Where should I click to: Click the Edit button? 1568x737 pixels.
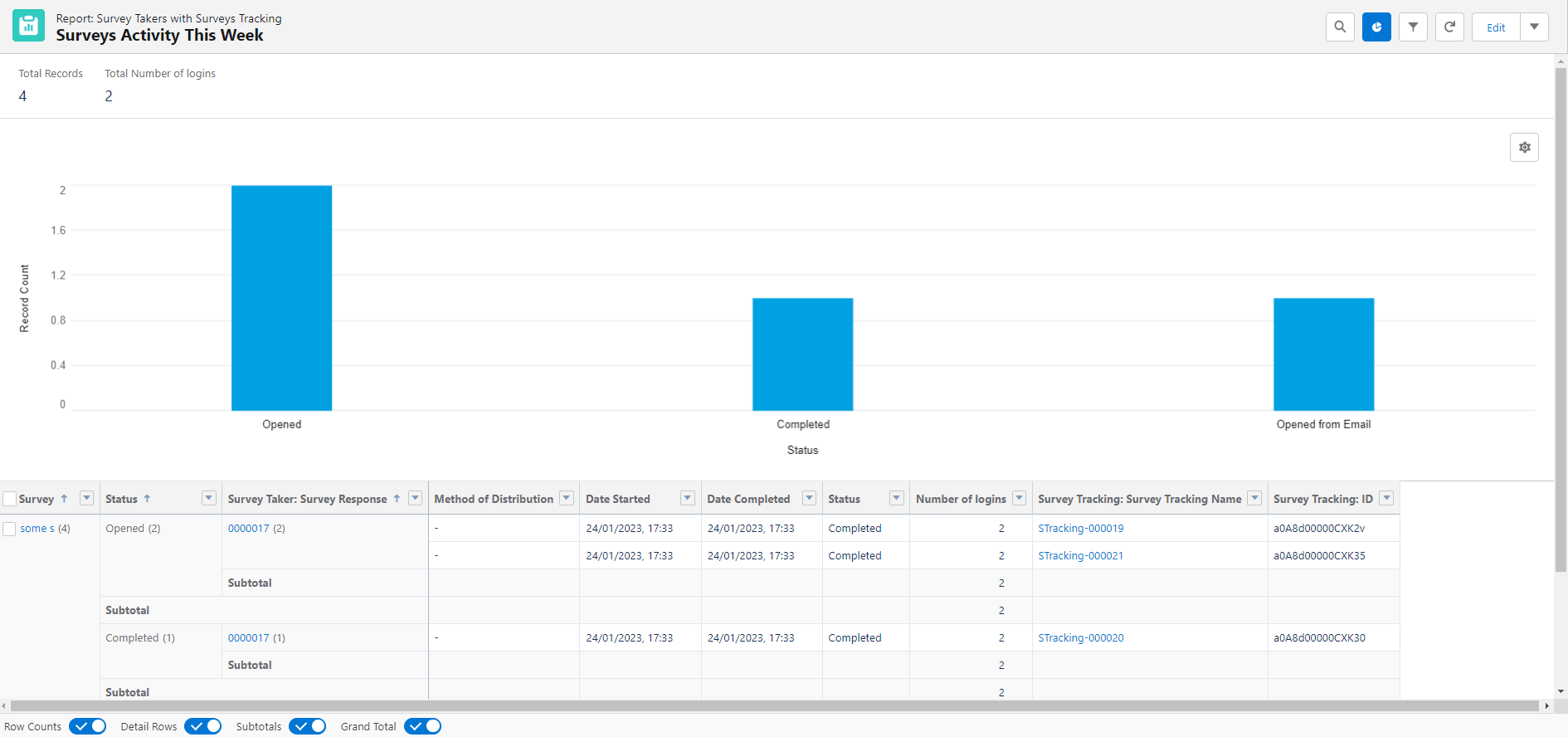[x=1496, y=27]
